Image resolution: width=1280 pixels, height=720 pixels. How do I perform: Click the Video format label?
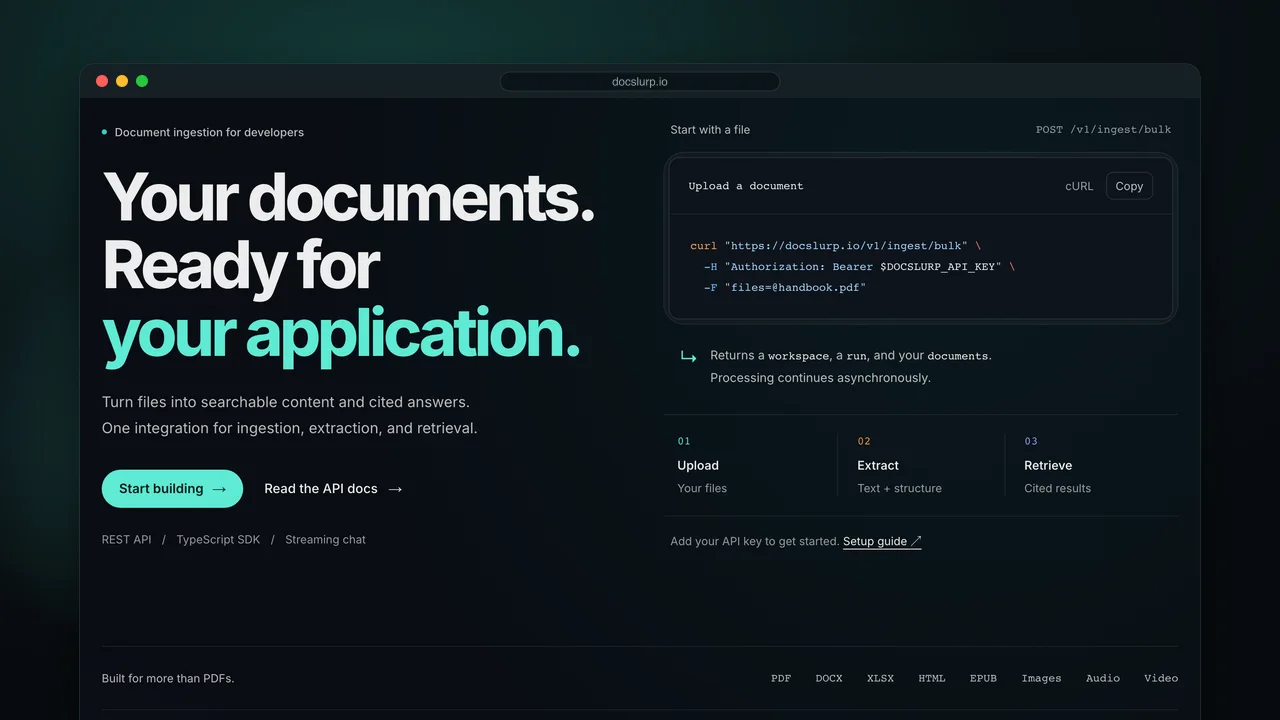[x=1161, y=678]
